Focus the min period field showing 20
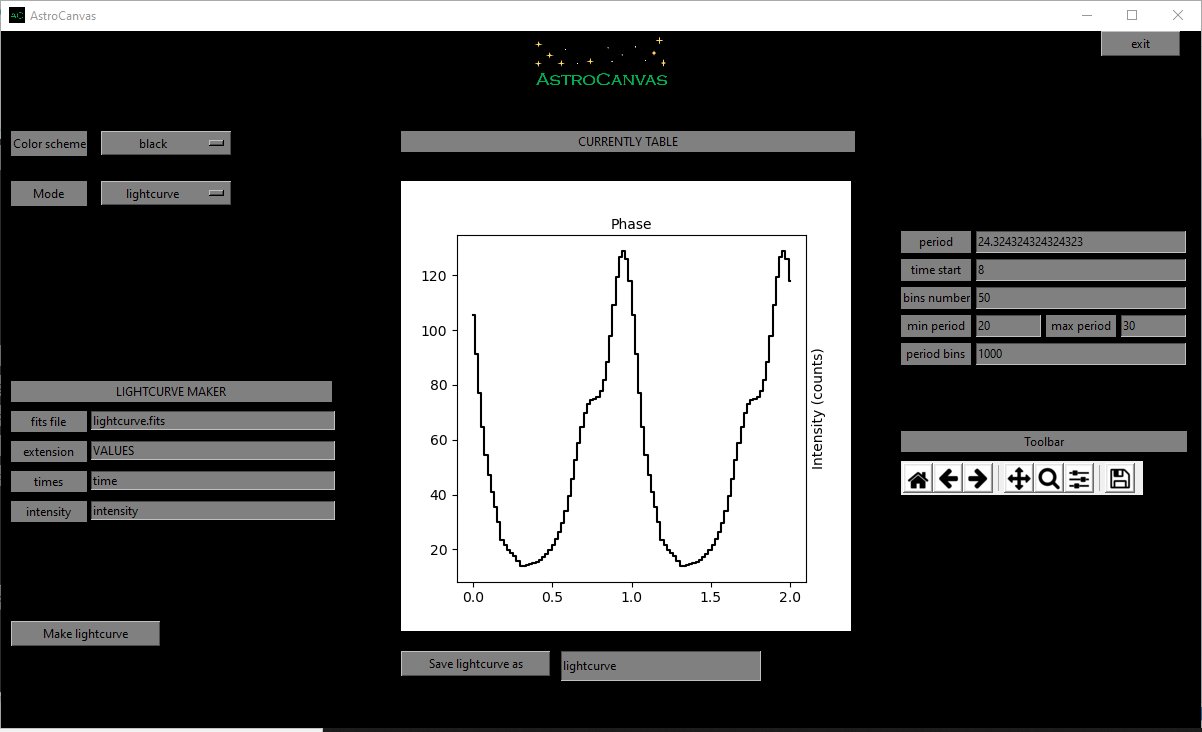The image size is (1202, 732). 1008,325
